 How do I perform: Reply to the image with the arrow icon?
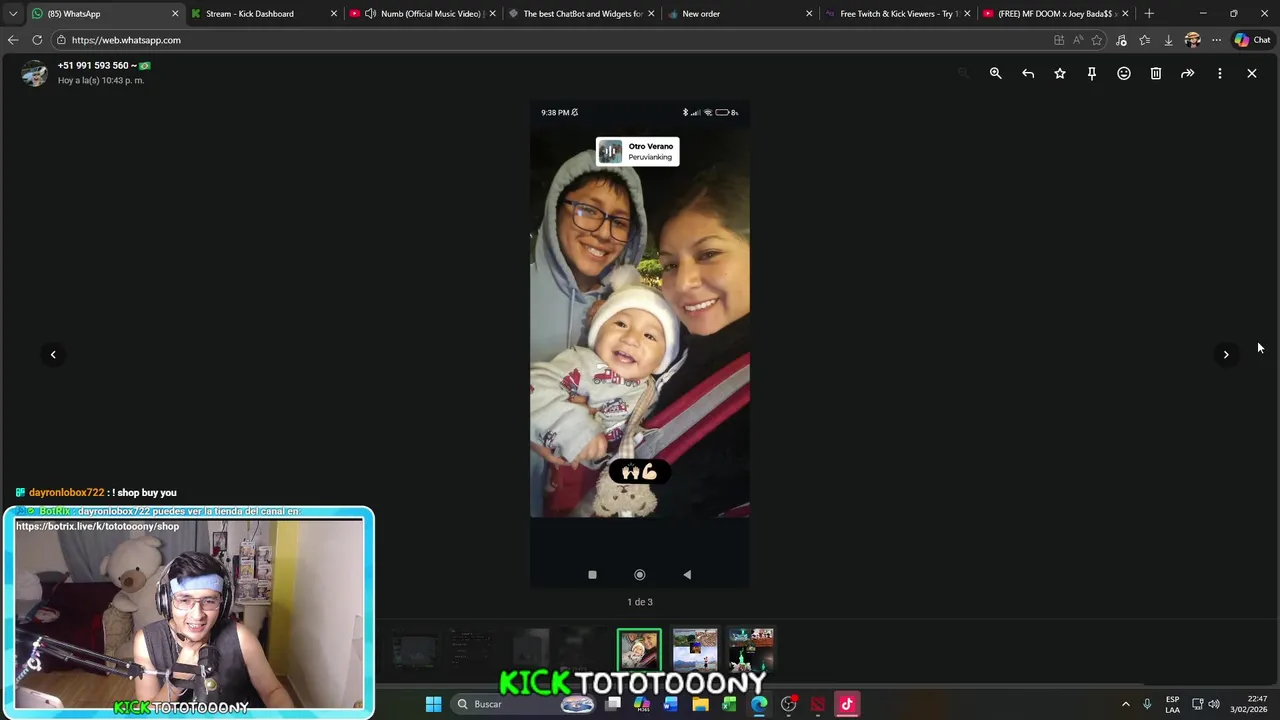[x=1028, y=73]
